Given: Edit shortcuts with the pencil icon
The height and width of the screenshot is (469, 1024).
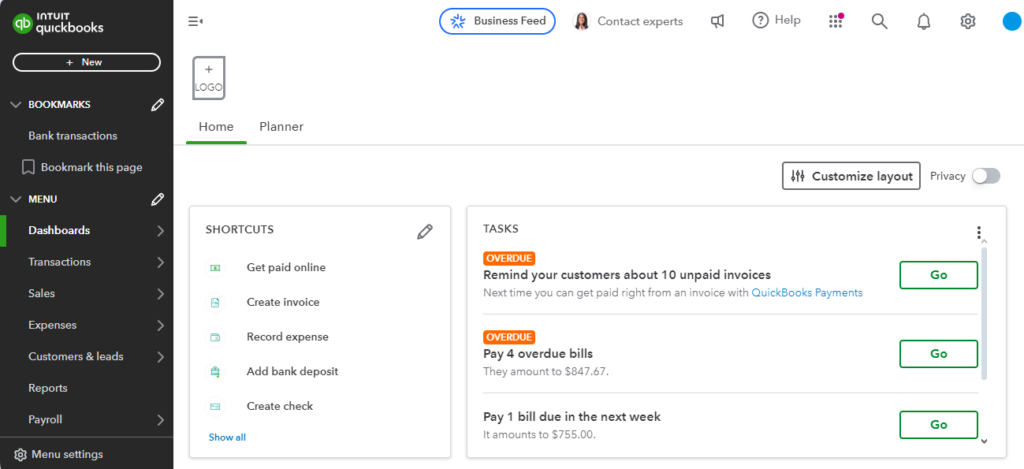Looking at the screenshot, I should [424, 231].
